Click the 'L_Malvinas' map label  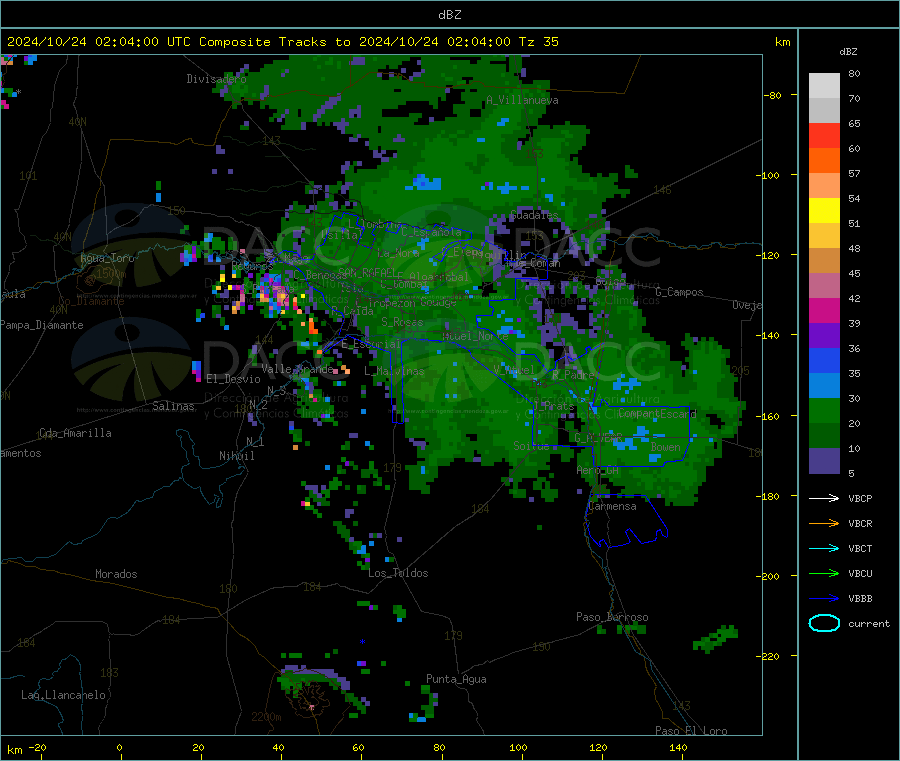(x=394, y=371)
